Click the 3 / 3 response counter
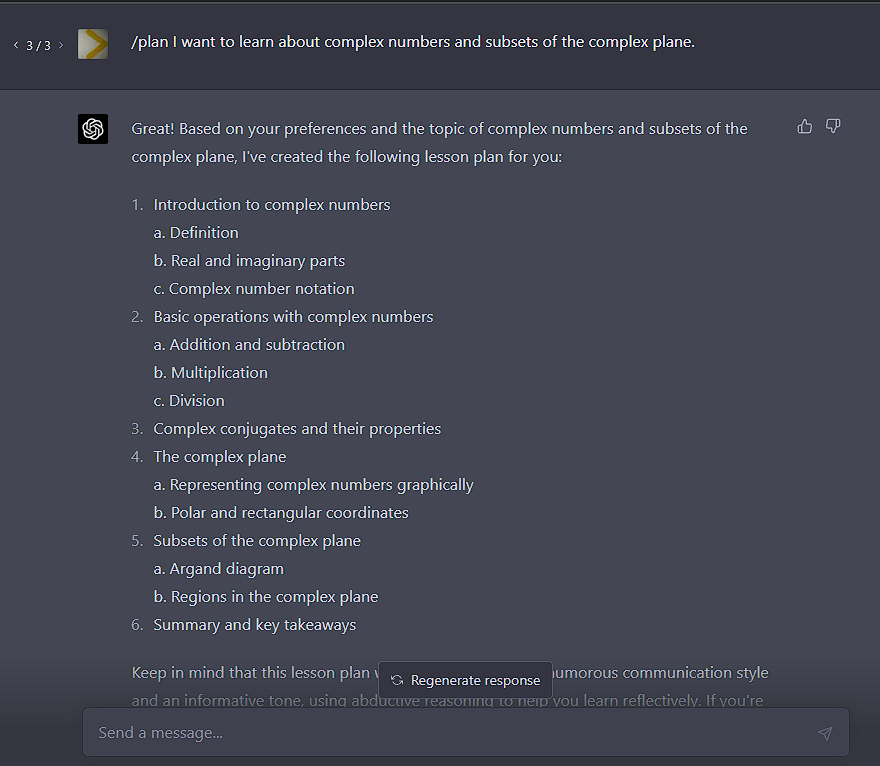This screenshot has width=880, height=766. [38, 45]
